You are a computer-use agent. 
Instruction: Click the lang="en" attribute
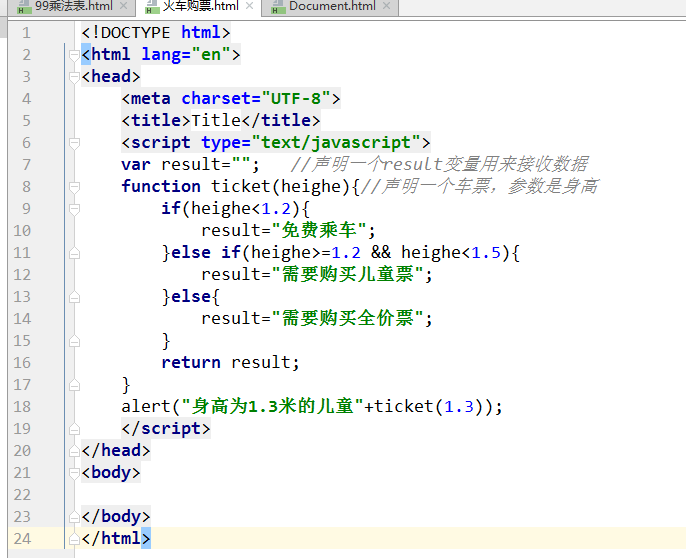pos(186,55)
